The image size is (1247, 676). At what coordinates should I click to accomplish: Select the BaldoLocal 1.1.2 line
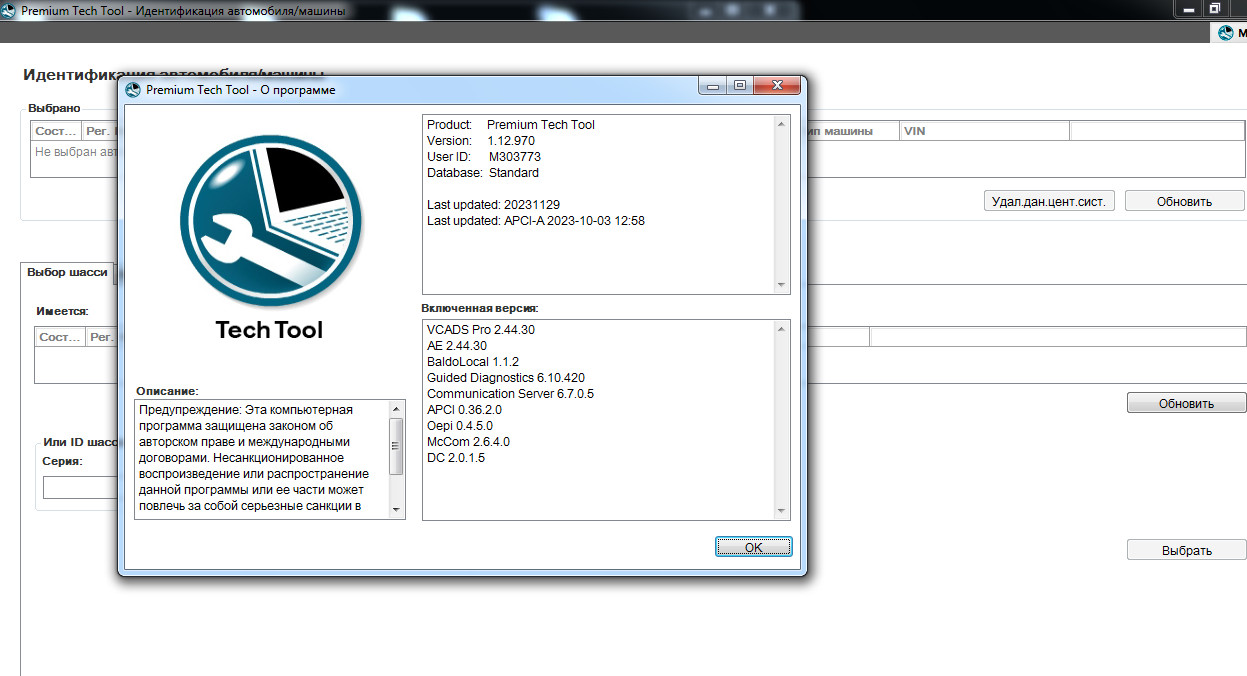point(473,361)
